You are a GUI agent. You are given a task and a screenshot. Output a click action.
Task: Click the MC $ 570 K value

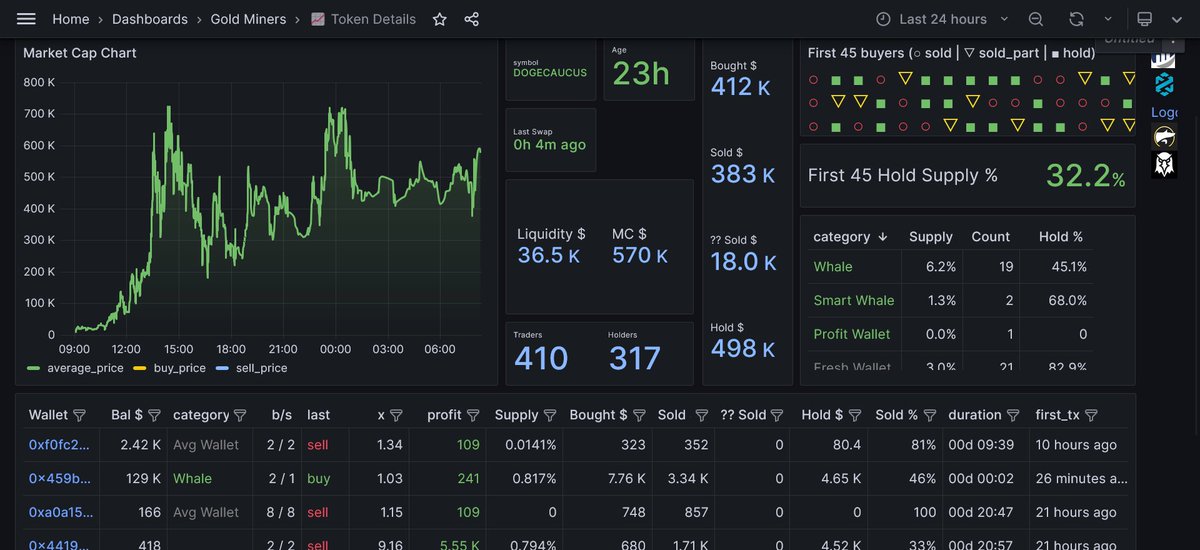pos(640,256)
